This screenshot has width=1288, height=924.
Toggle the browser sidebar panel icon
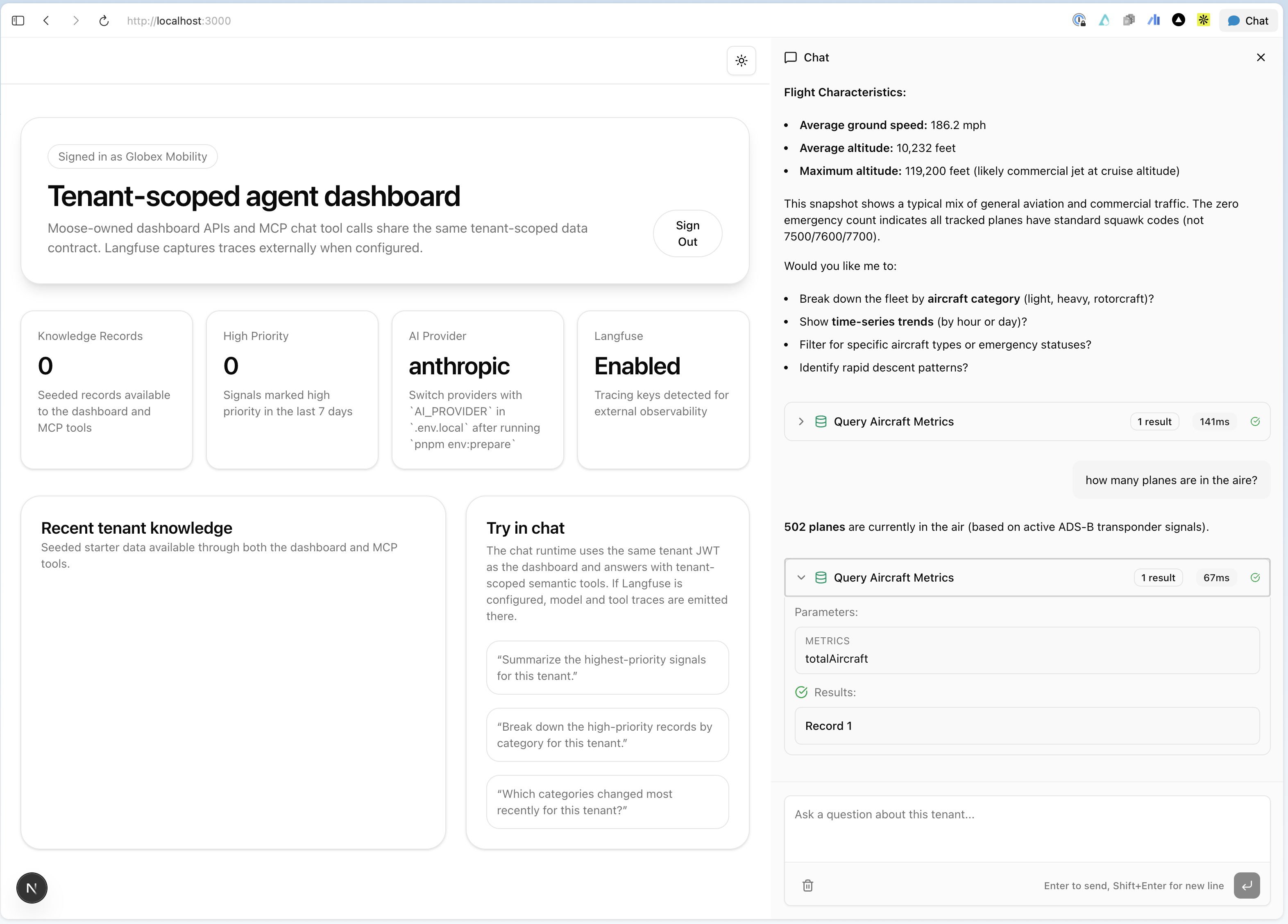[18, 20]
